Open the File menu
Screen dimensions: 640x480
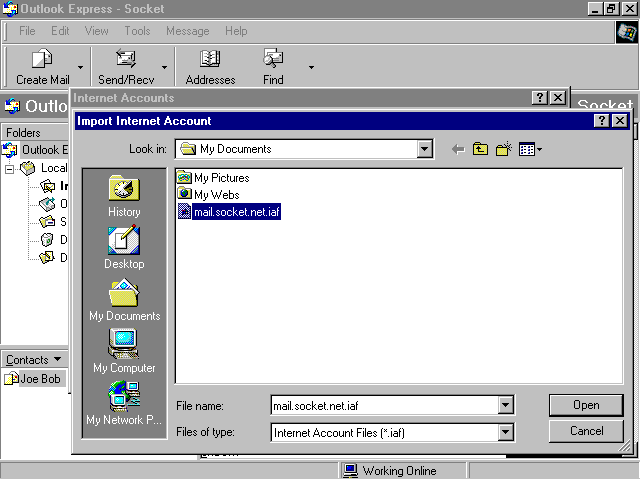(27, 31)
